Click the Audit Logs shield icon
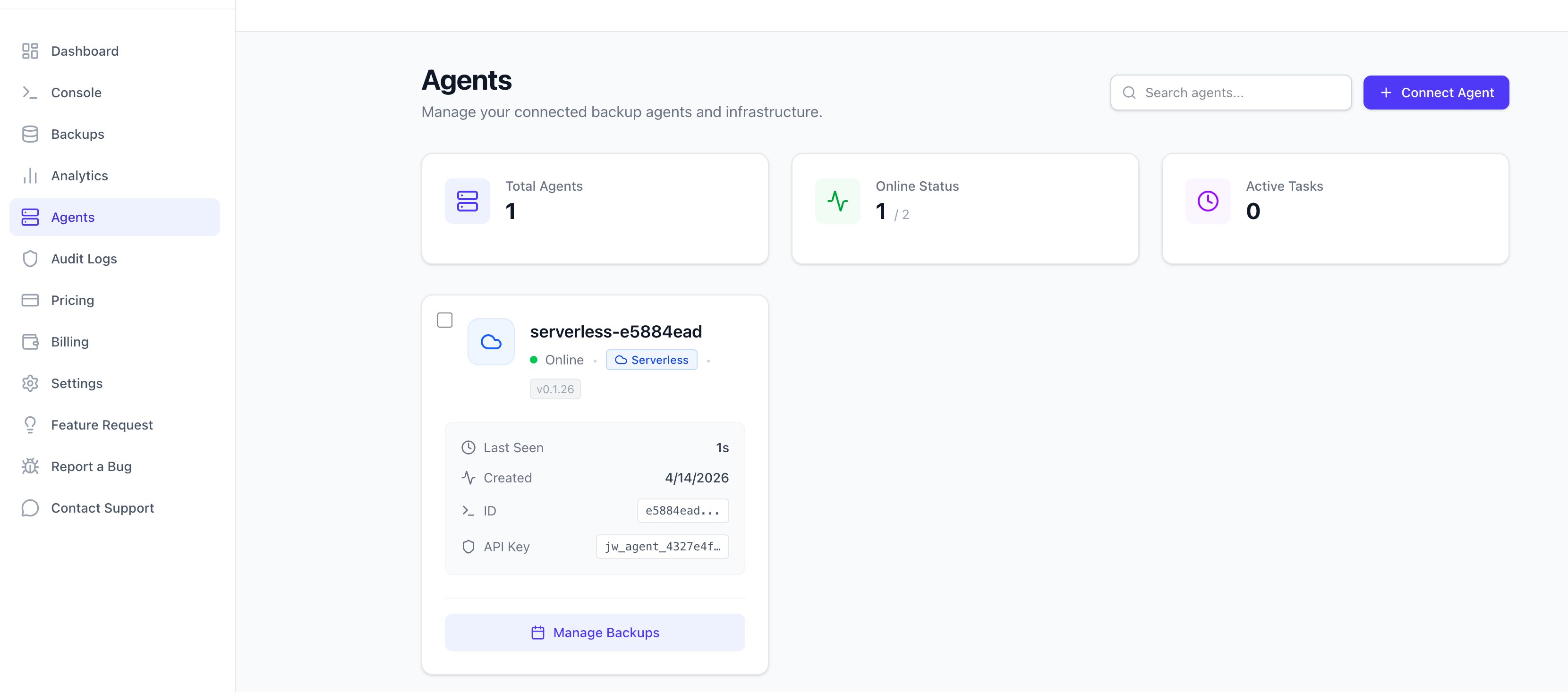This screenshot has width=1568, height=692. [x=30, y=259]
